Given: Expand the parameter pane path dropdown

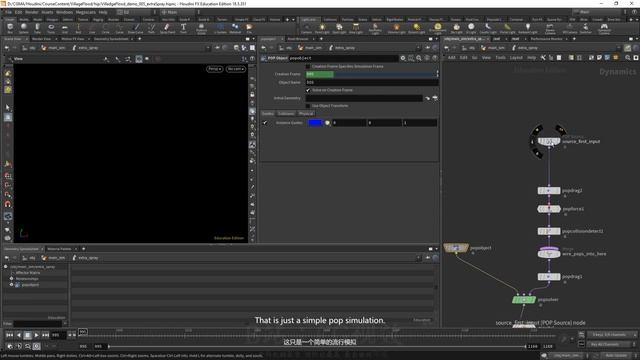Looking at the screenshot, I should (x=418, y=48).
